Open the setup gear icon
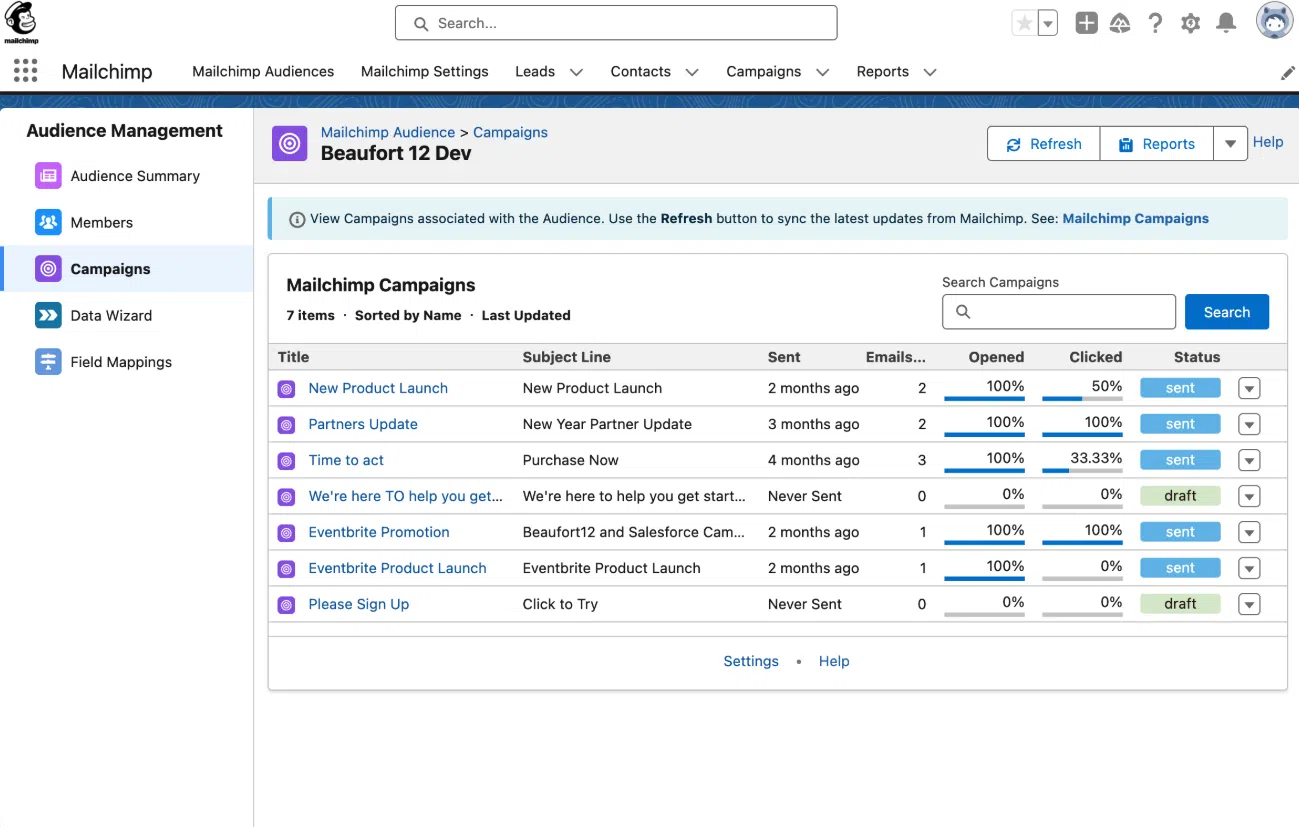 coord(1190,23)
